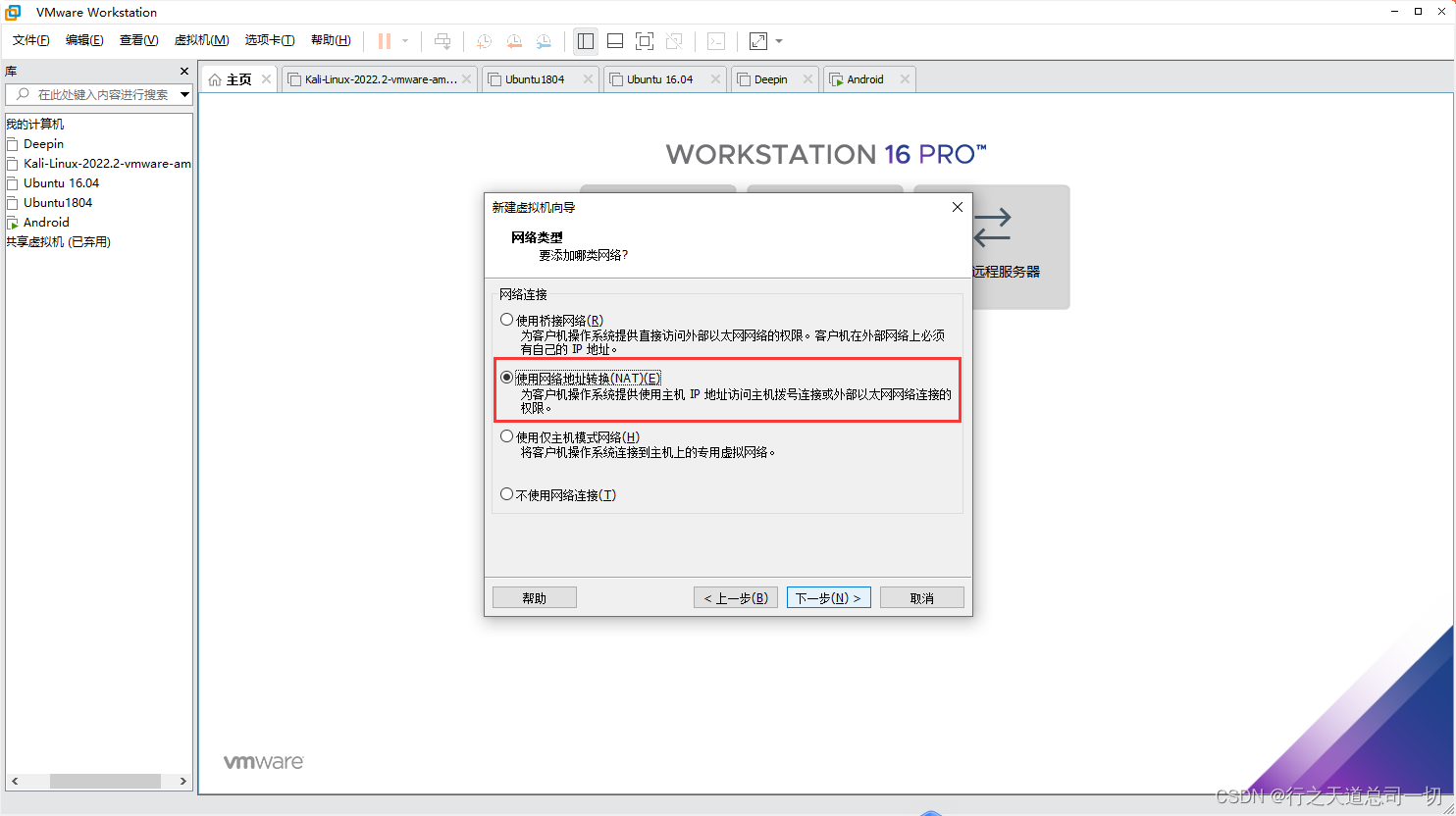Close the 新建虚拟机向导 dialog
Image resolution: width=1456 pixels, height=816 pixels.
click(958, 207)
